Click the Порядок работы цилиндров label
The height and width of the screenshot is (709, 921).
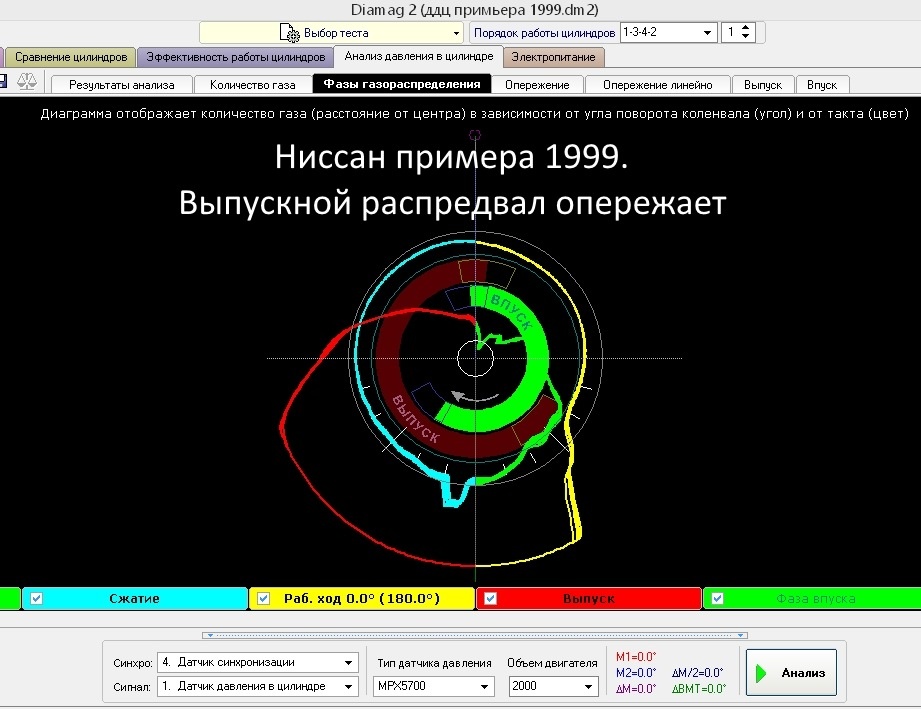[x=544, y=33]
